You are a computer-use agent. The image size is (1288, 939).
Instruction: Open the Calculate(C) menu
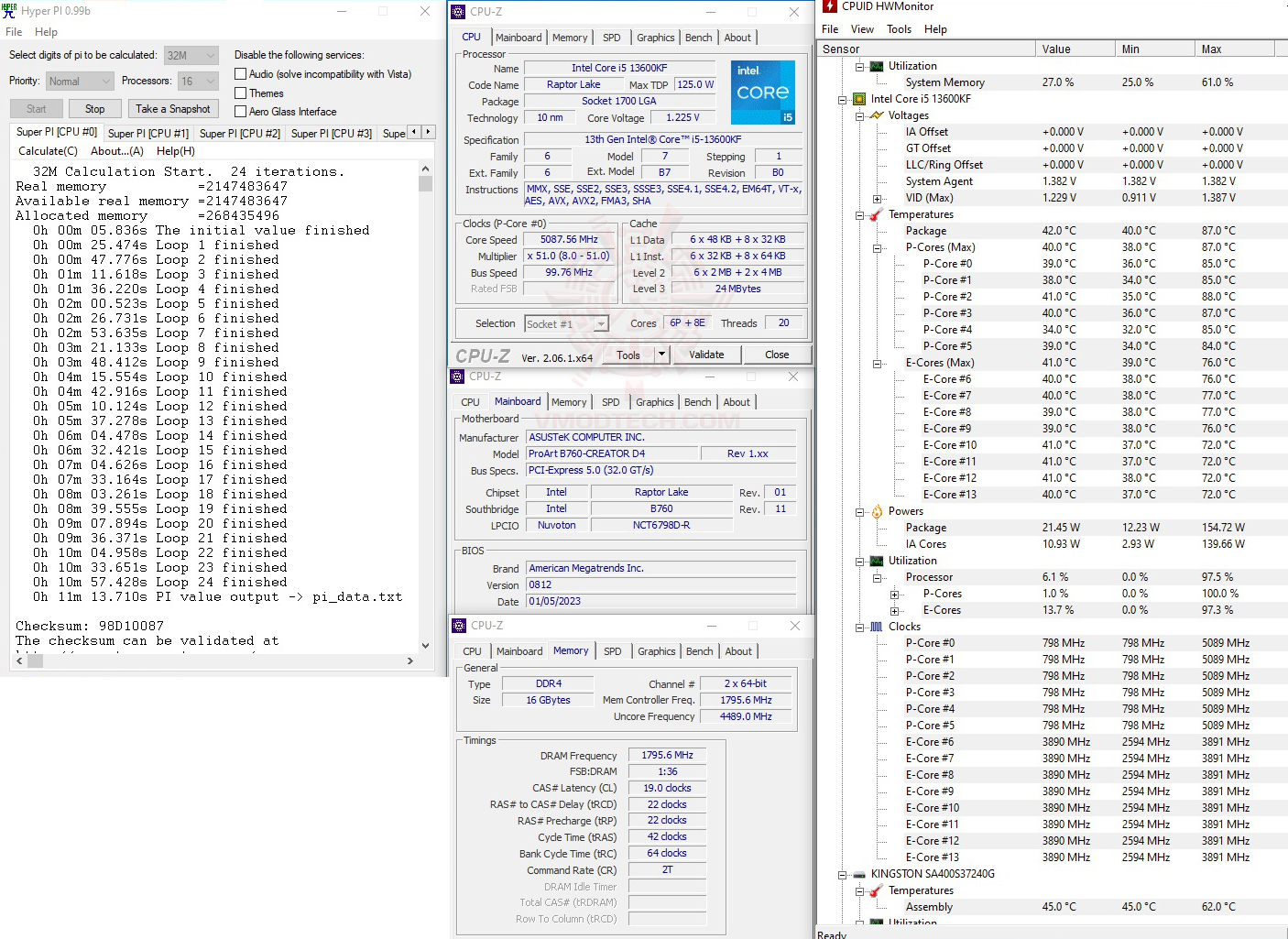click(49, 151)
